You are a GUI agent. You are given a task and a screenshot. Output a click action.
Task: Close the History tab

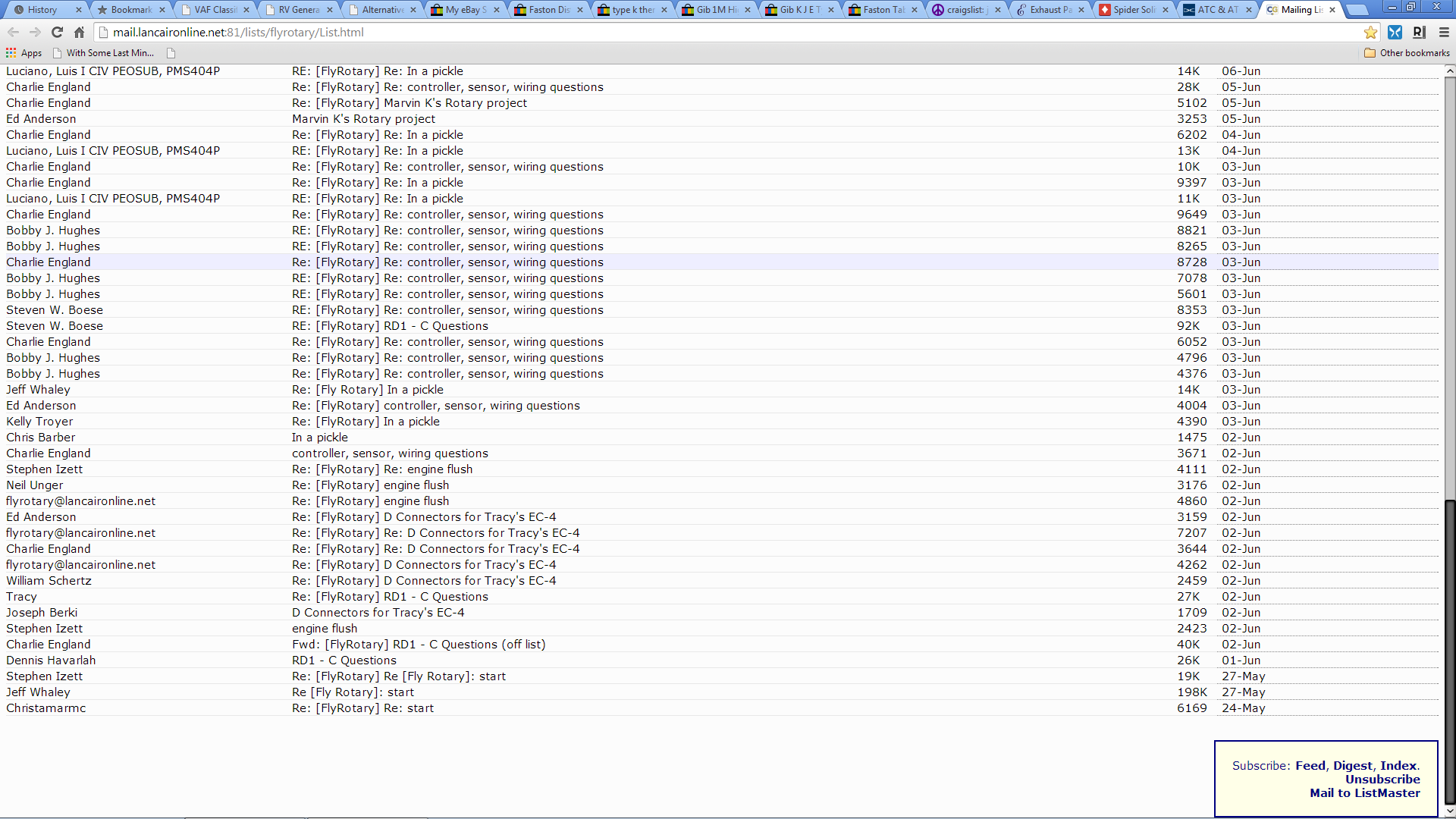tap(78, 10)
